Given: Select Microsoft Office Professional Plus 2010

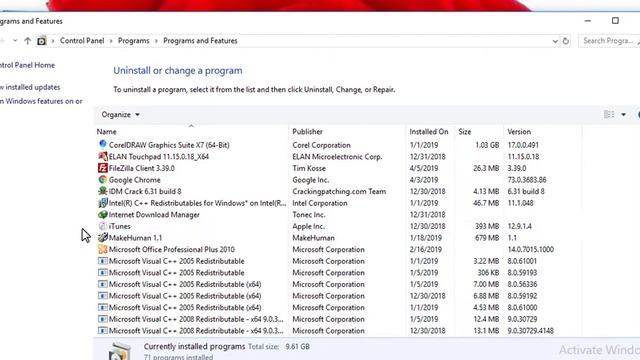Looking at the screenshot, I should 172,249.
